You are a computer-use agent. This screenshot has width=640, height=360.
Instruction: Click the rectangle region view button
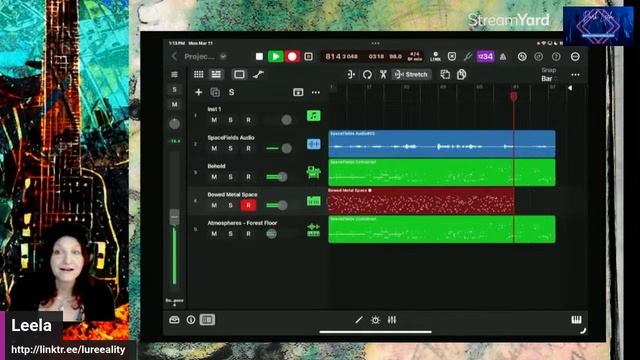click(239, 74)
